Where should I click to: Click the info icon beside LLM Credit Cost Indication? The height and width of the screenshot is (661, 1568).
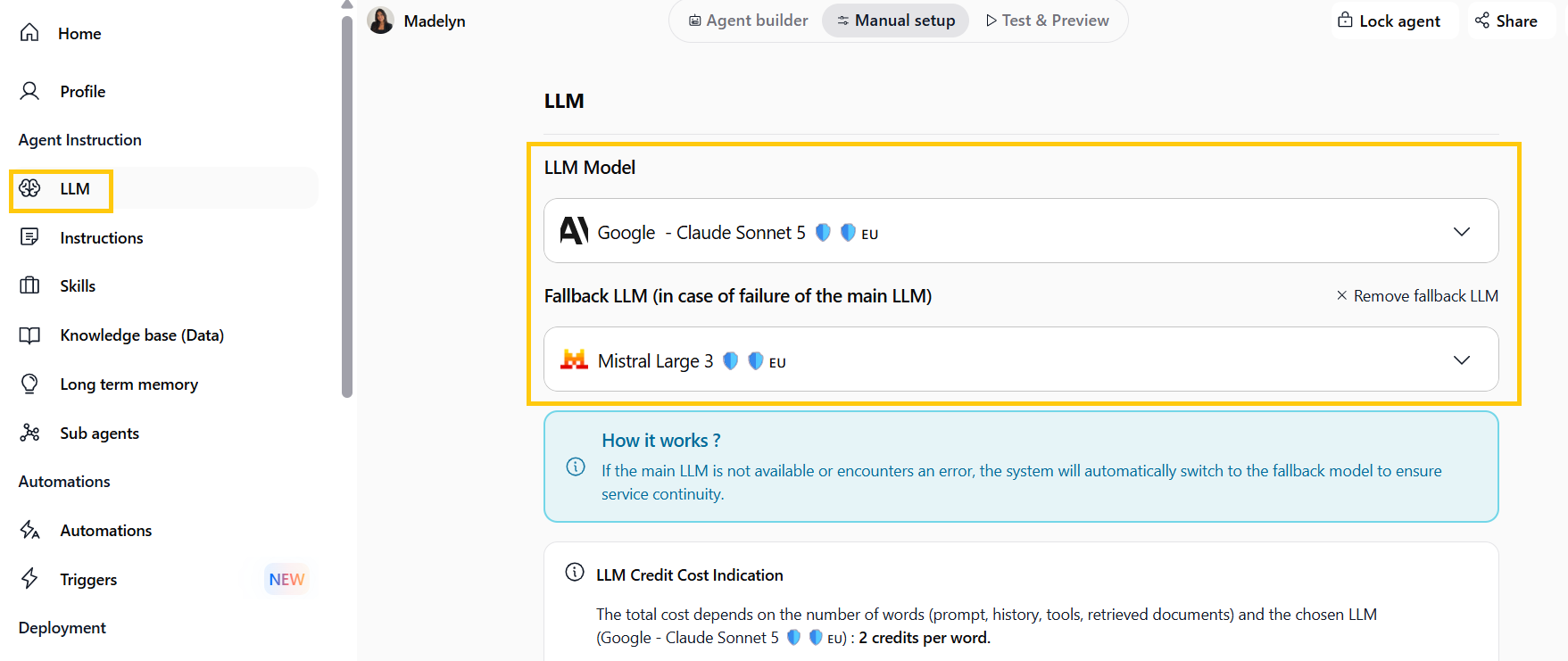[575, 572]
